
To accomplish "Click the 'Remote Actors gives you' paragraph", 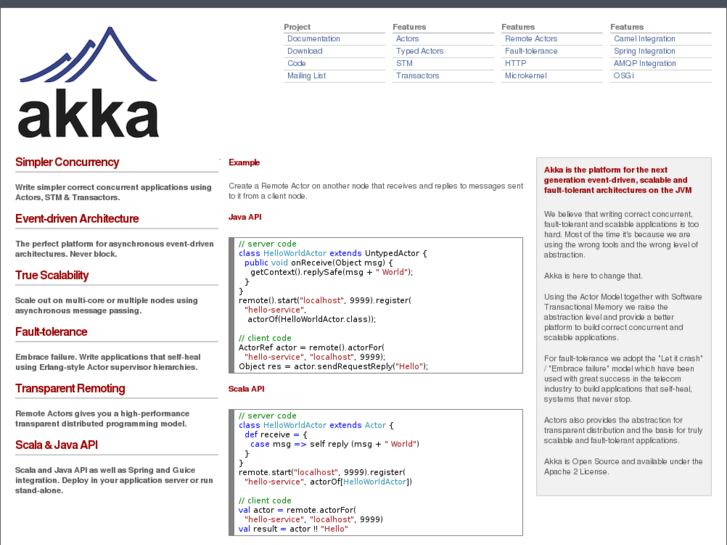I will click(x=102, y=419).
